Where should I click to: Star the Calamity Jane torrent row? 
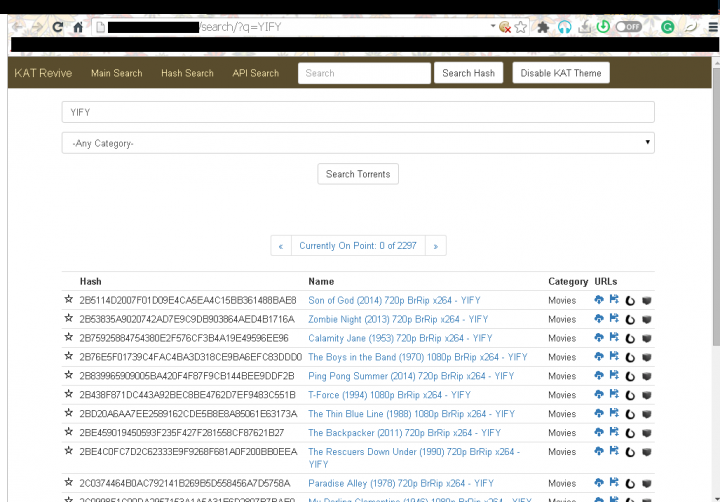69,337
